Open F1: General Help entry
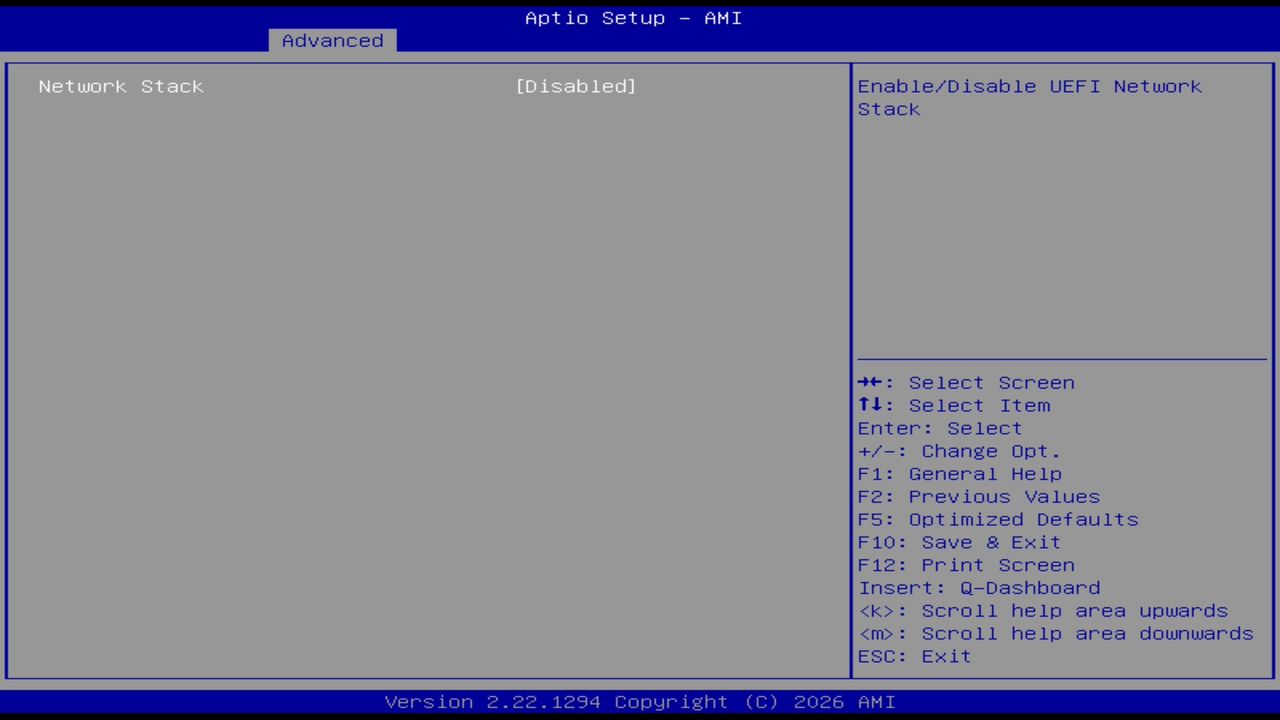Screen dimensions: 1280x720 pos(959,473)
